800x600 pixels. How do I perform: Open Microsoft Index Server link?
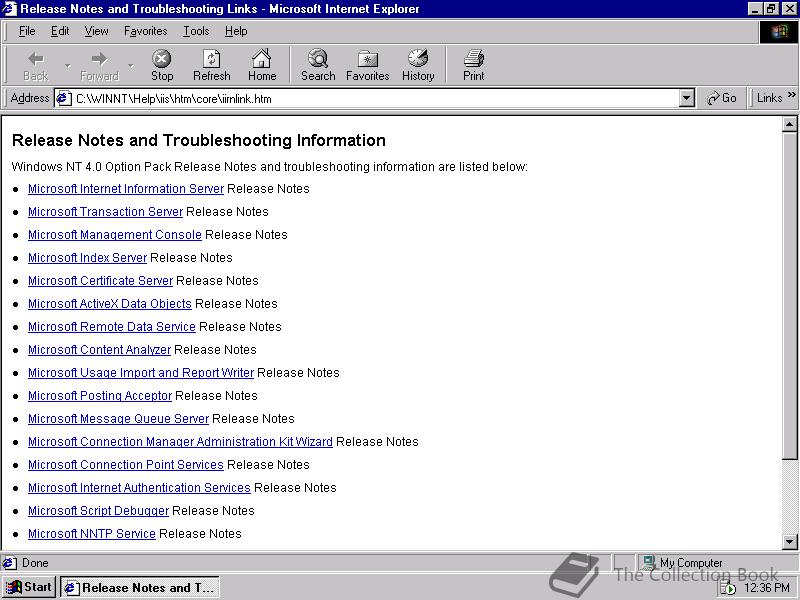coord(87,258)
